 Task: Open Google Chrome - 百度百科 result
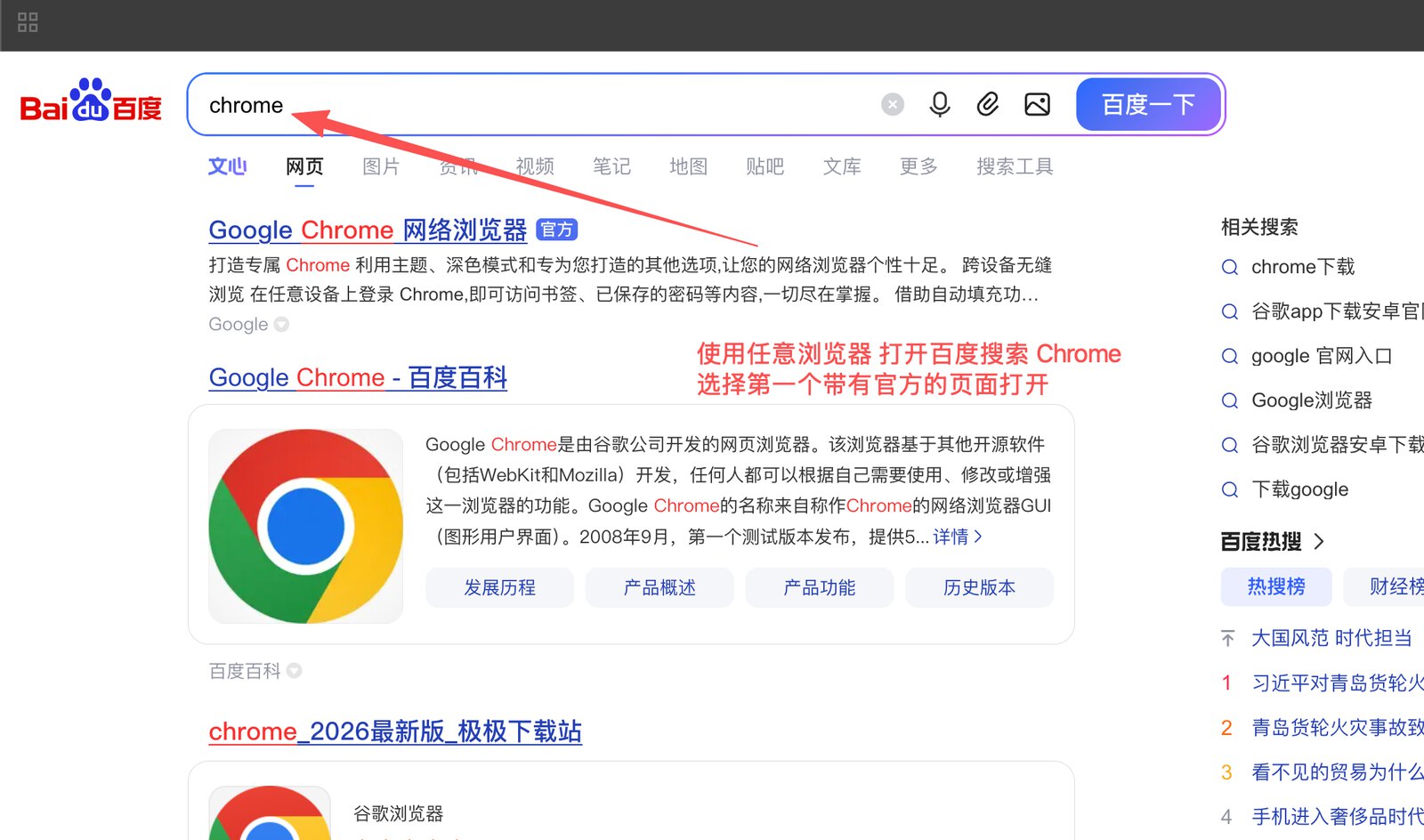[x=358, y=377]
